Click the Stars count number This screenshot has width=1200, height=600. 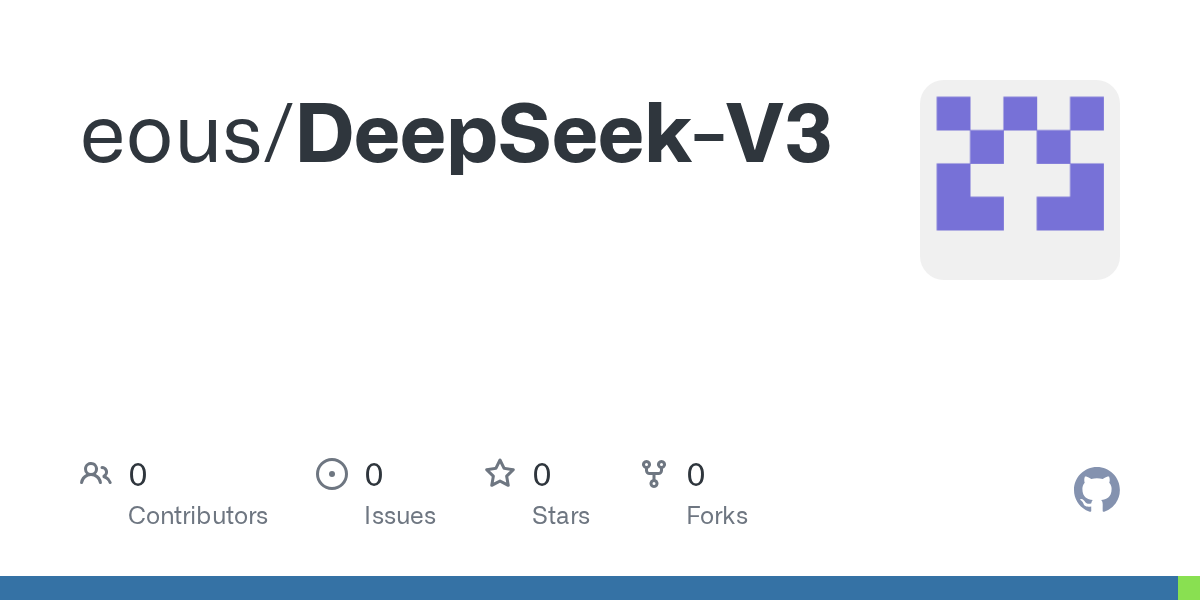click(542, 475)
